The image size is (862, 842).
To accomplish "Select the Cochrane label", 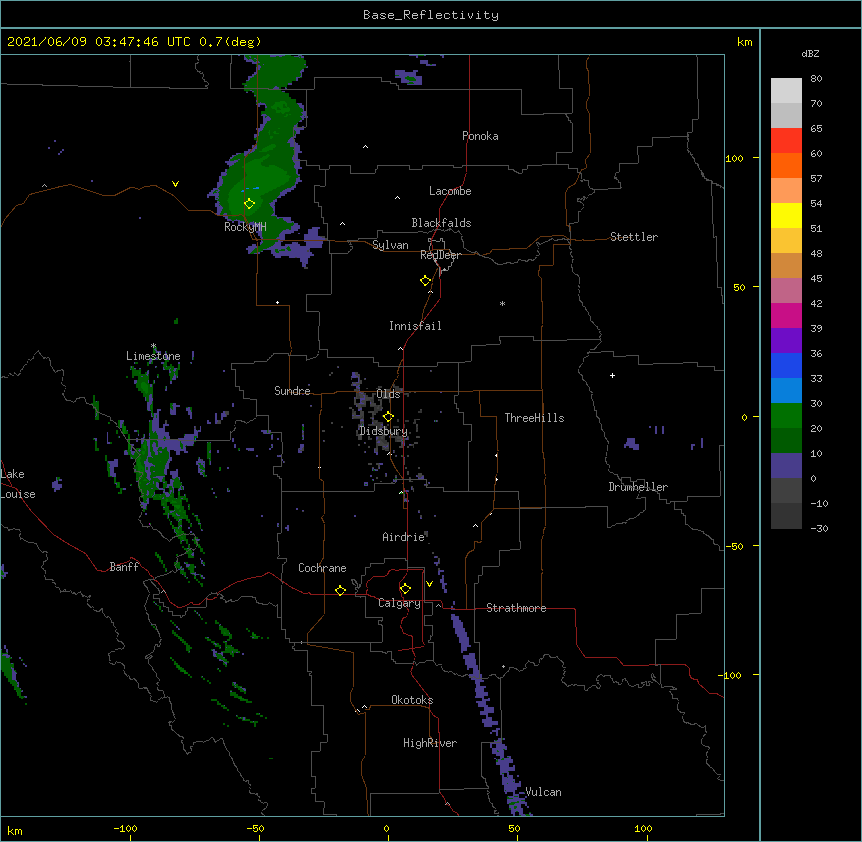I will (x=322, y=568).
